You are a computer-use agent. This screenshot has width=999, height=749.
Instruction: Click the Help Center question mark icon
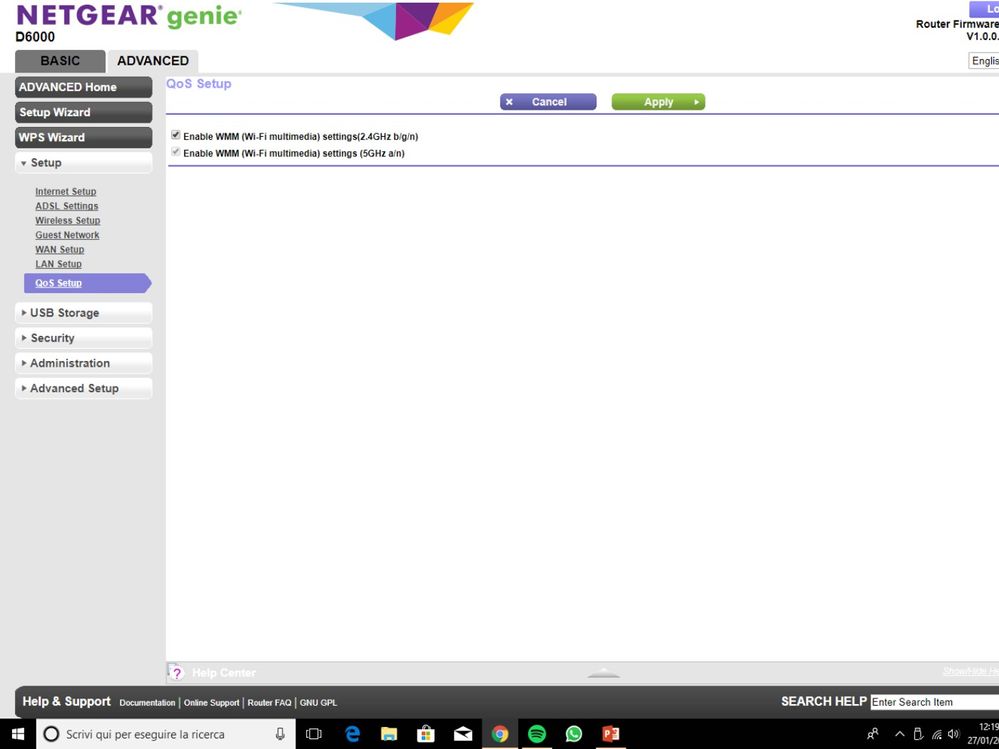tap(176, 673)
